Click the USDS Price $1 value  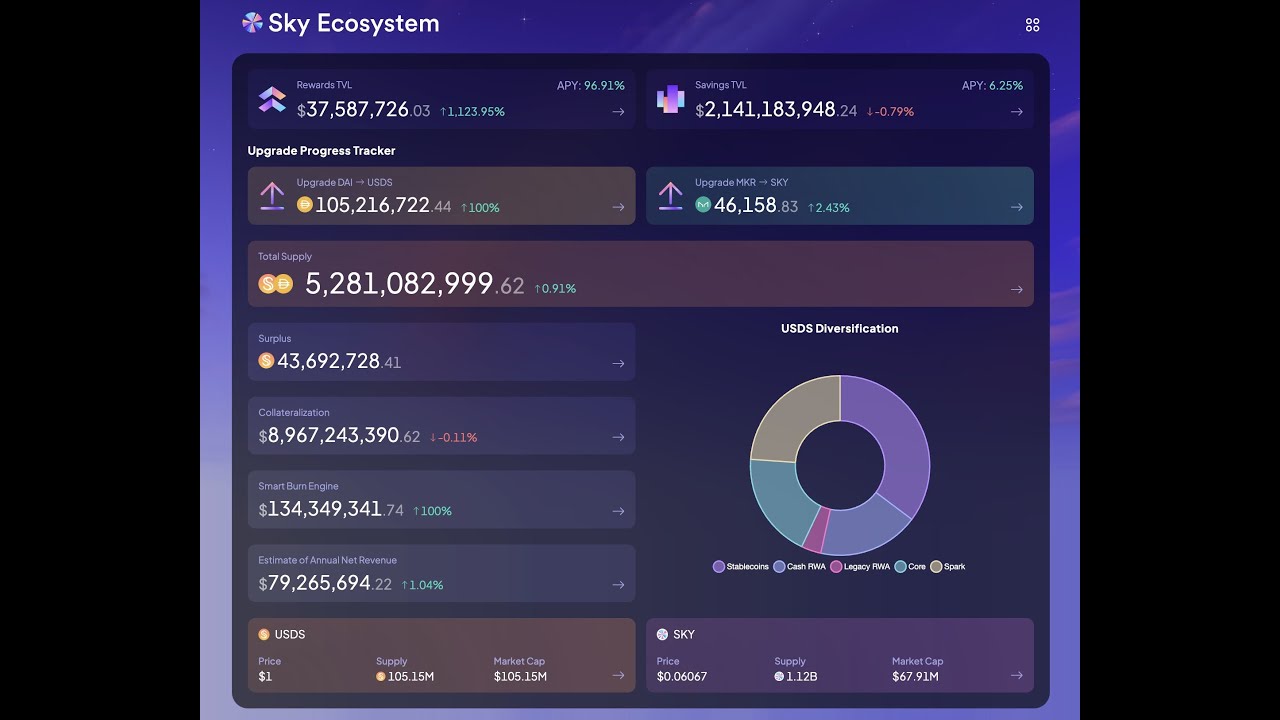pos(265,677)
